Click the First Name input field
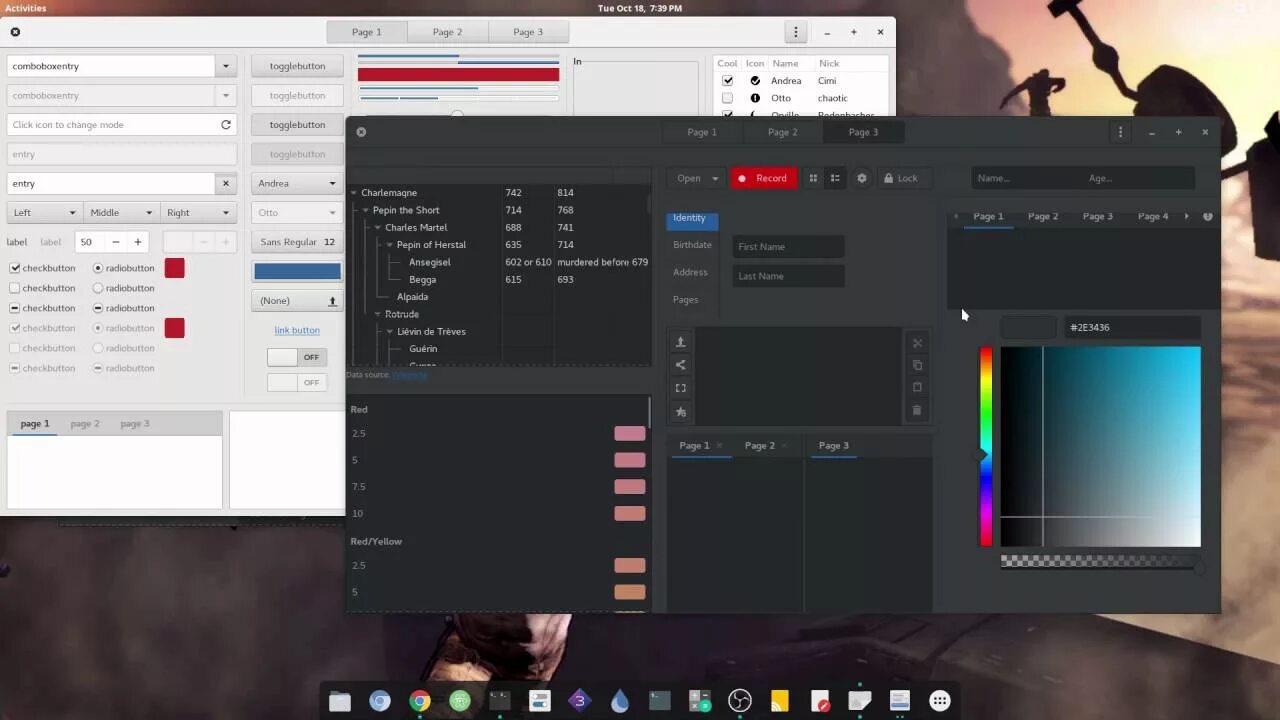The height and width of the screenshot is (720, 1280). [x=788, y=246]
